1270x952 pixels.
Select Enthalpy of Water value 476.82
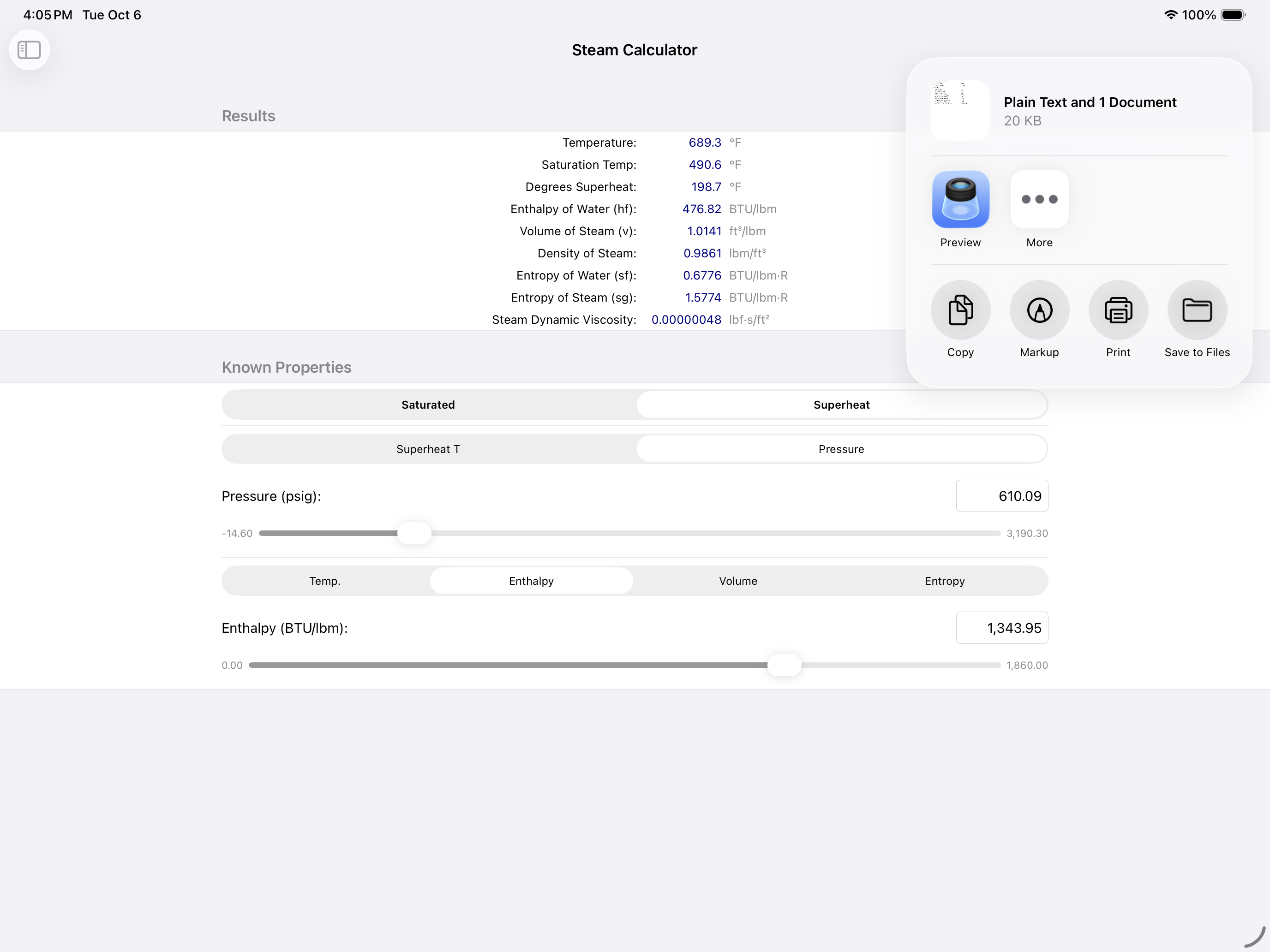coord(701,209)
